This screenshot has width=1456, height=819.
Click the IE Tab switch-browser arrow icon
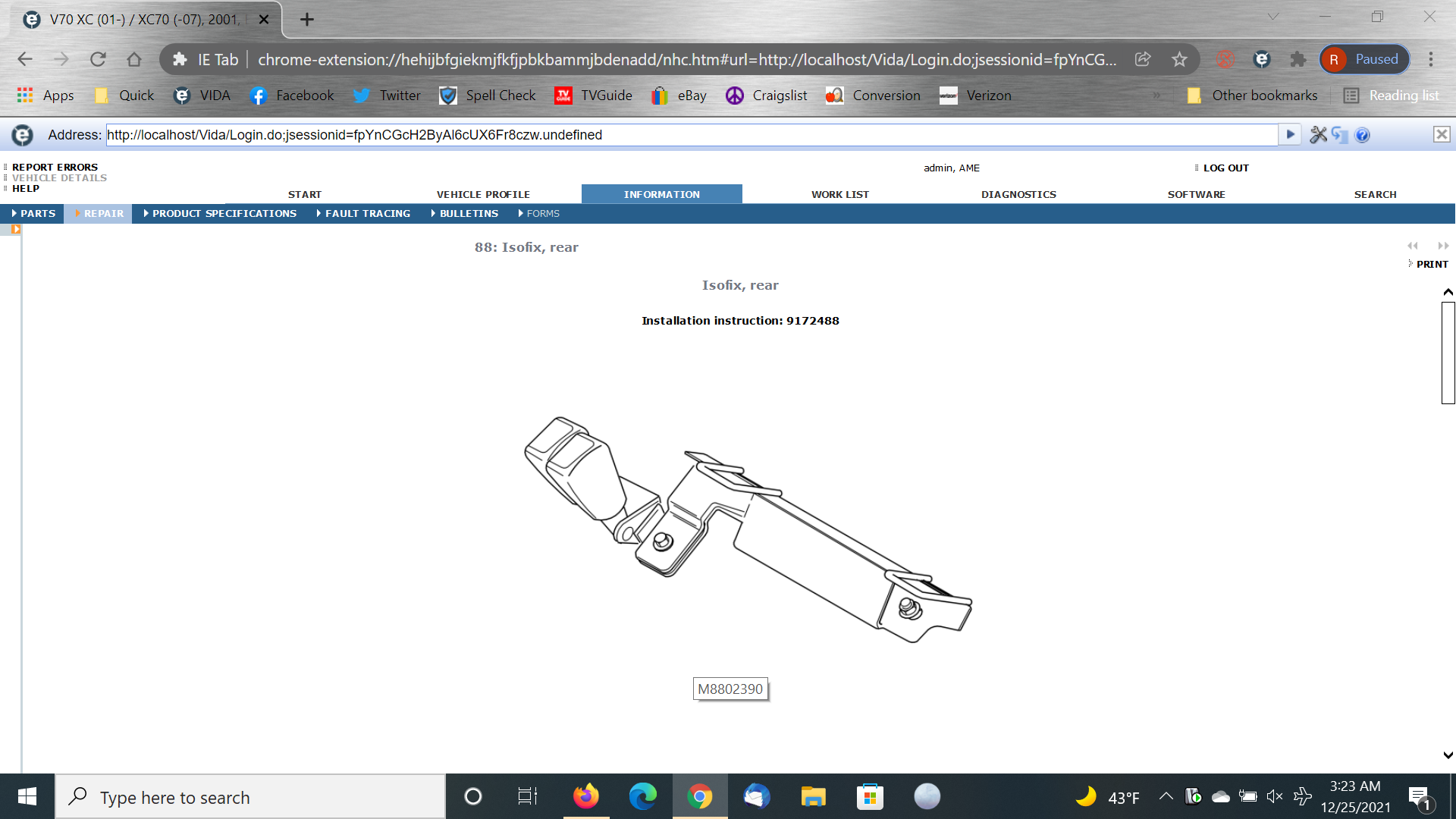[x=1339, y=135]
